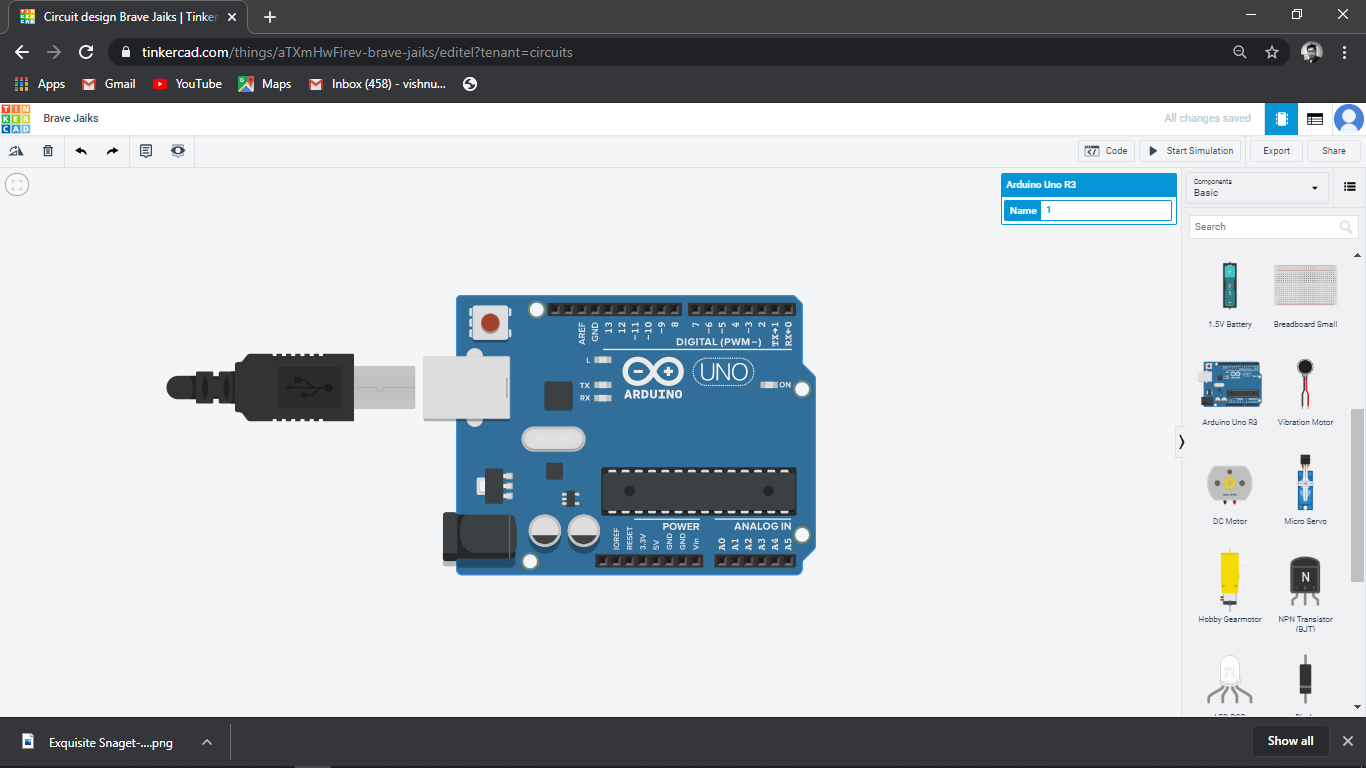Toggle the Vibration Motor component selection
Viewport: 1366px width, 768px height.
pos(1305,385)
